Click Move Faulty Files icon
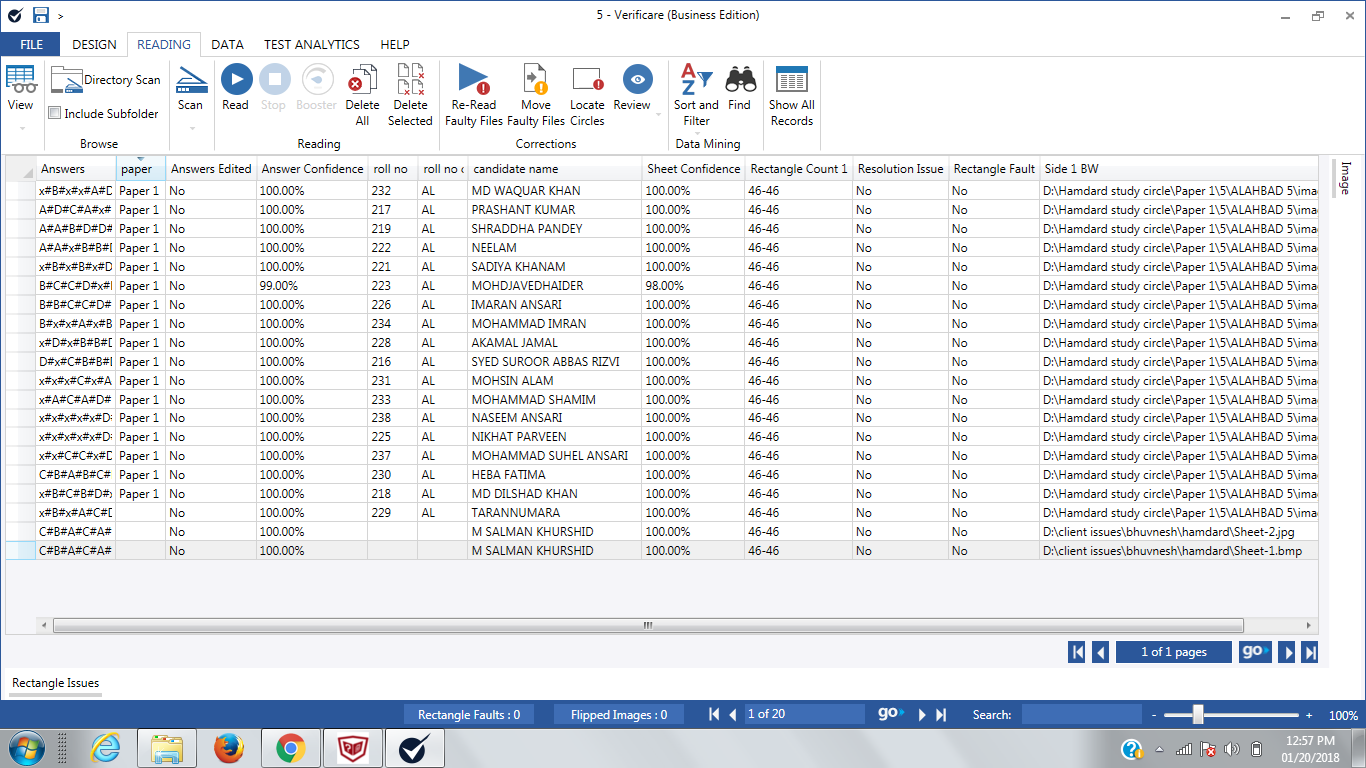This screenshot has width=1366, height=768. 536,80
